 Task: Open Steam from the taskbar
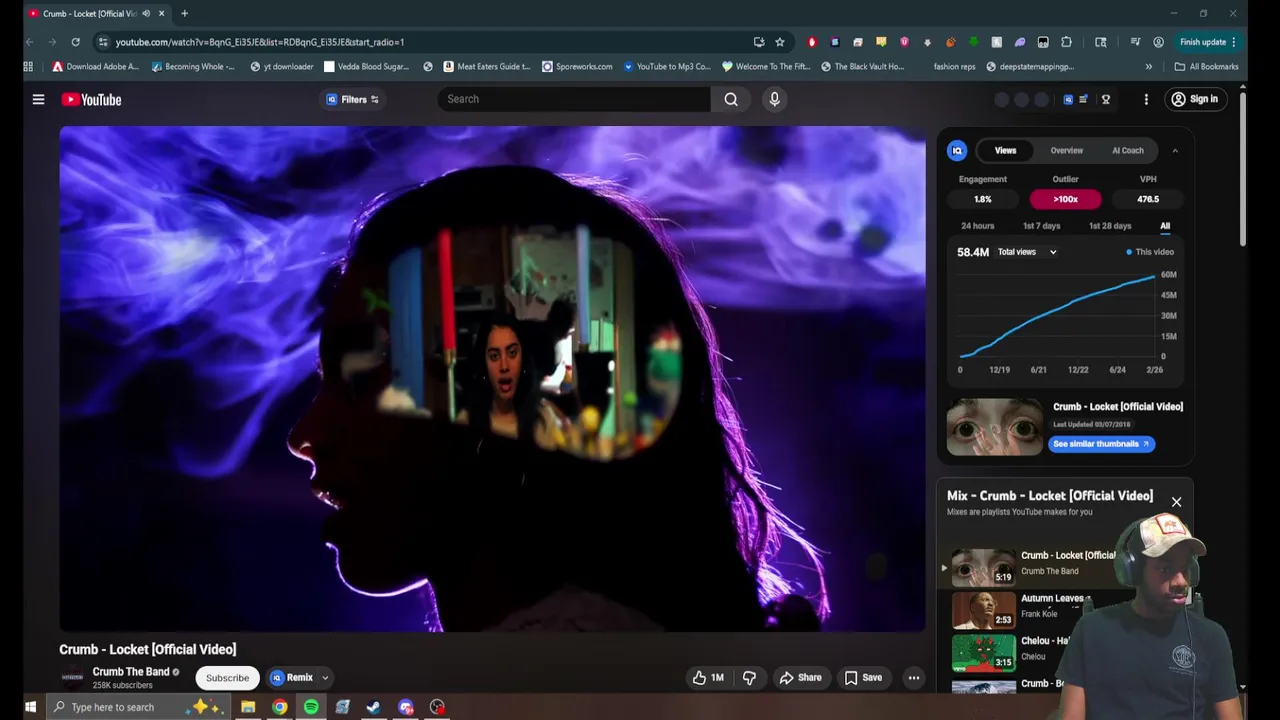point(373,707)
